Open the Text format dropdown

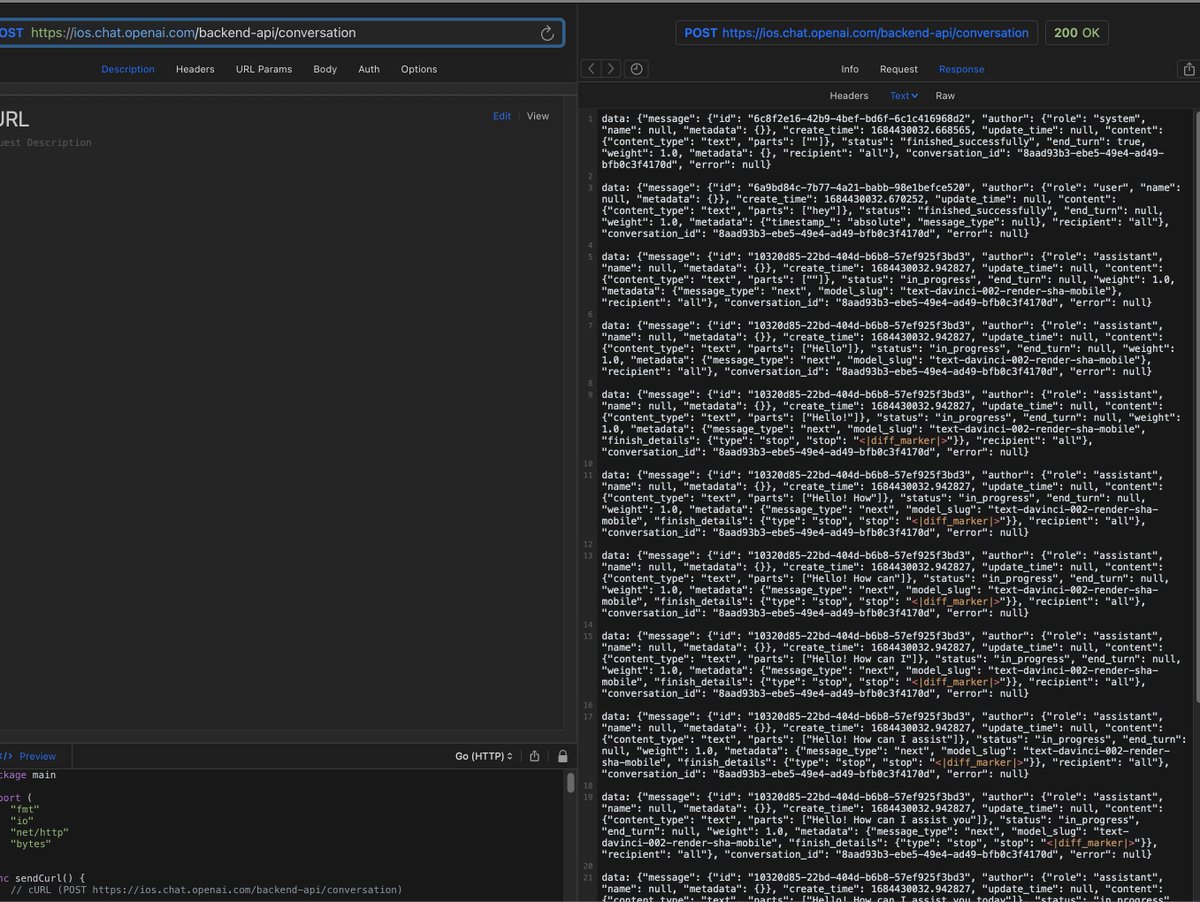tap(904, 96)
